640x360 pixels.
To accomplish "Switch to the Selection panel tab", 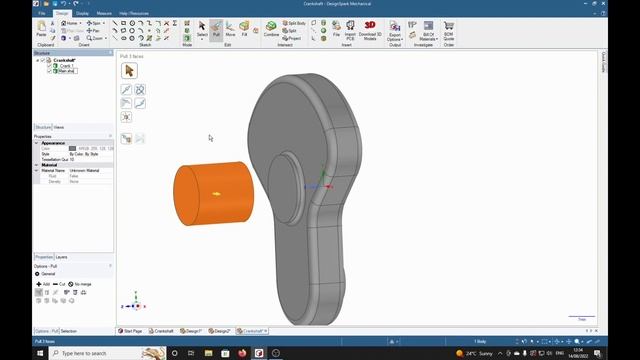I will coord(69,331).
